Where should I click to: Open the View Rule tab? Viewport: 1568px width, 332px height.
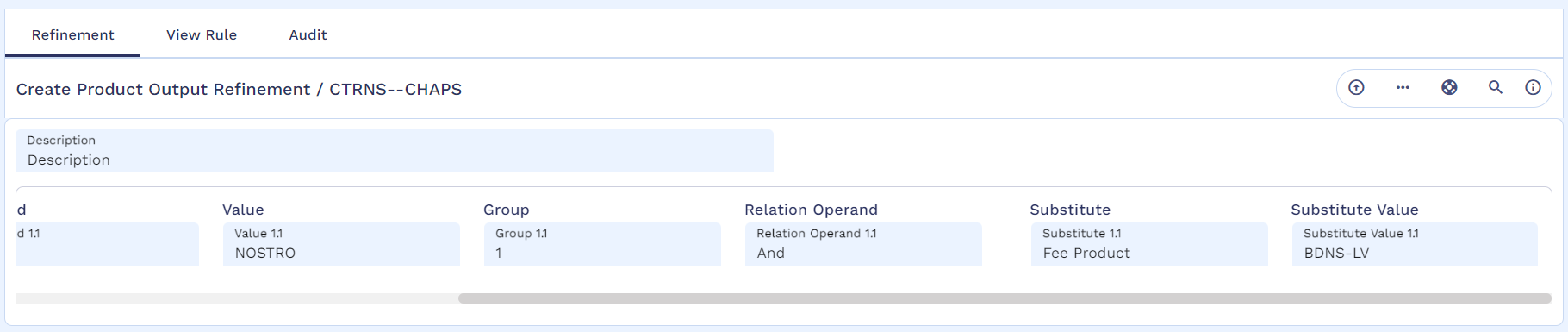(202, 34)
